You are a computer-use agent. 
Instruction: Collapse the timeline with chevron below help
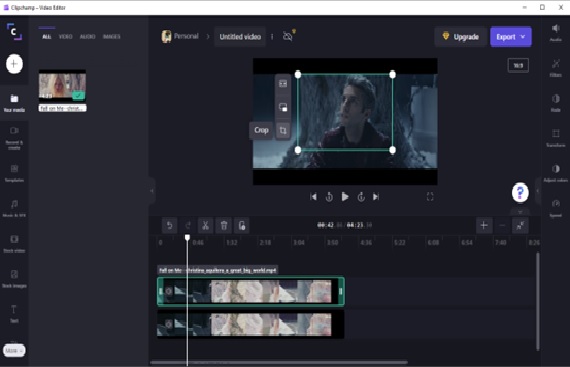(520, 211)
